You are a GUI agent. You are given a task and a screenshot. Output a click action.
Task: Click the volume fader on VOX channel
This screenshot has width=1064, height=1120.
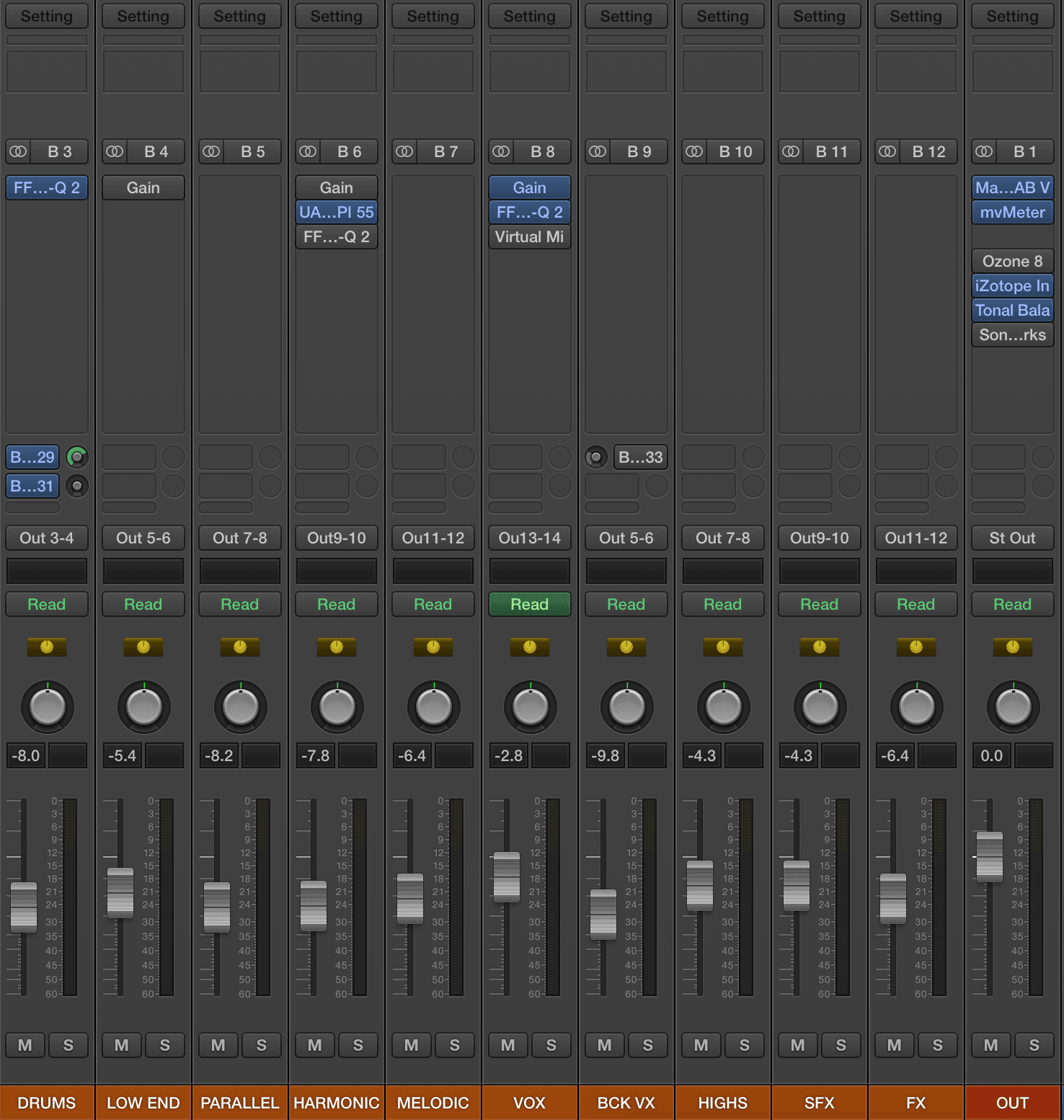(507, 877)
